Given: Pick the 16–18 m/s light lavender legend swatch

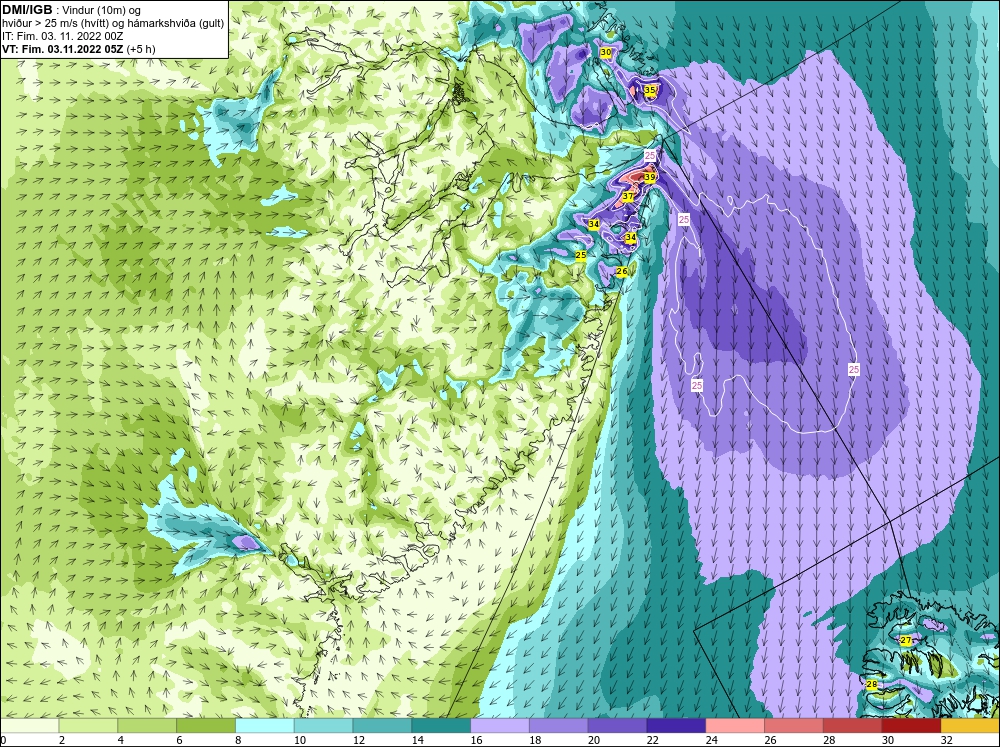Looking at the screenshot, I should click(x=500, y=726).
